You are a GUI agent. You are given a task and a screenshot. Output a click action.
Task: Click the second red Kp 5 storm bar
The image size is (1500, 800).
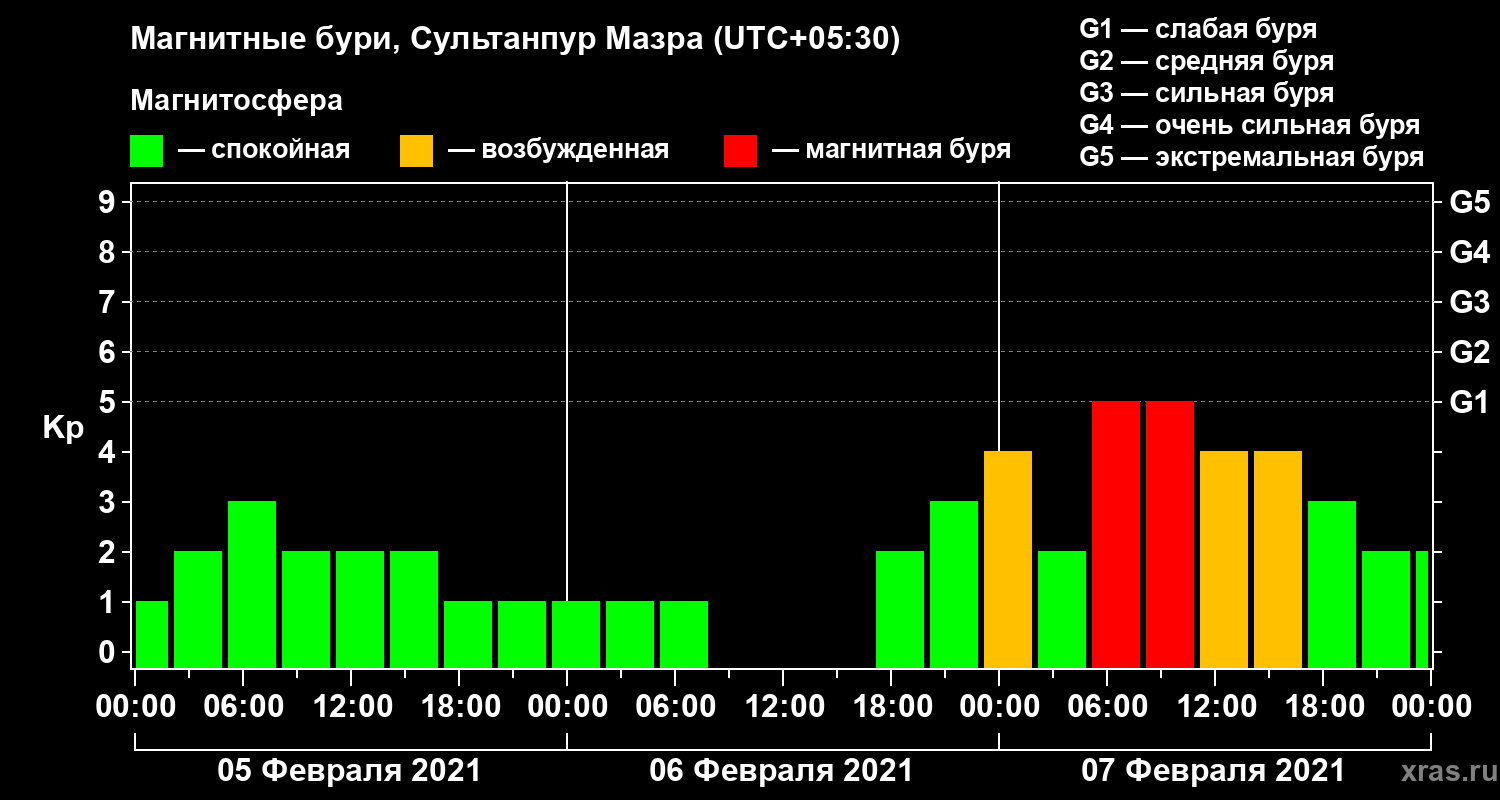(x=1170, y=535)
